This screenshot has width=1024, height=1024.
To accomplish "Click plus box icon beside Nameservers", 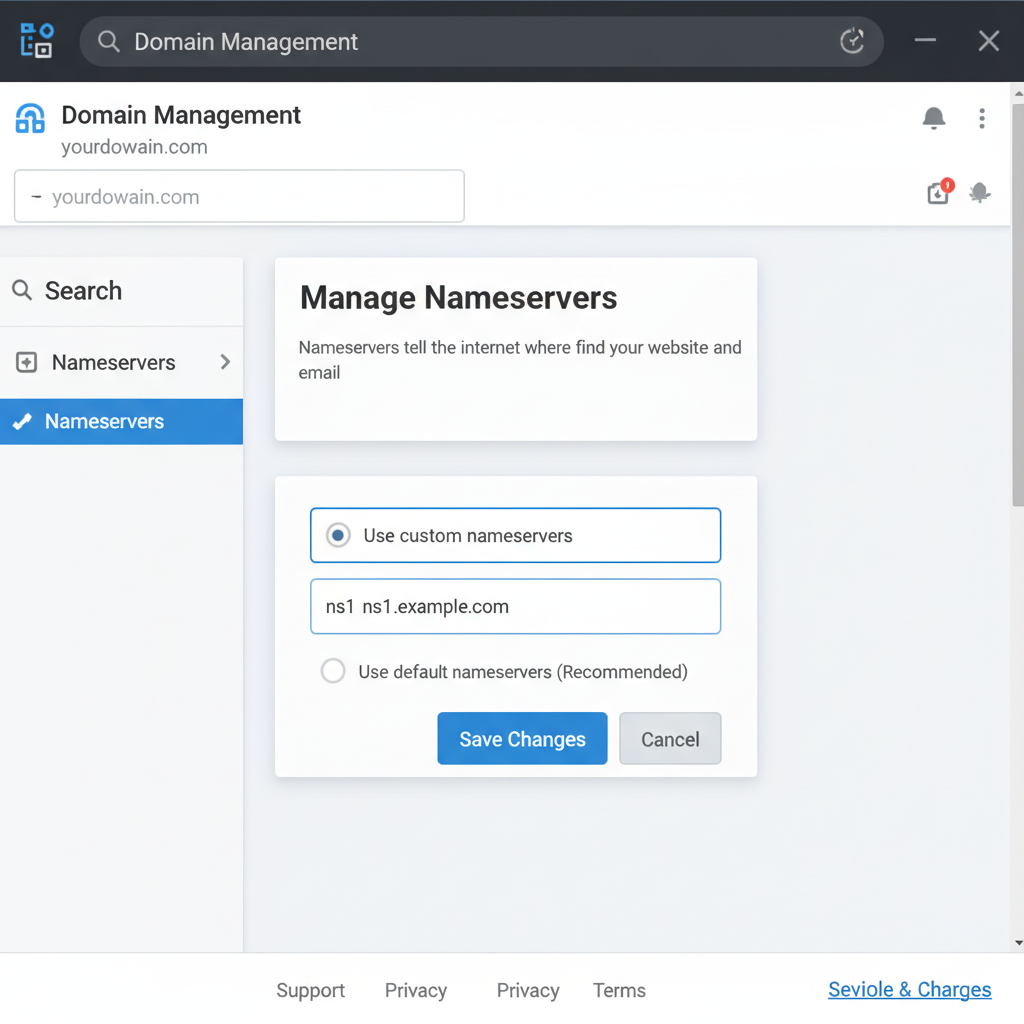I will click(x=26, y=362).
